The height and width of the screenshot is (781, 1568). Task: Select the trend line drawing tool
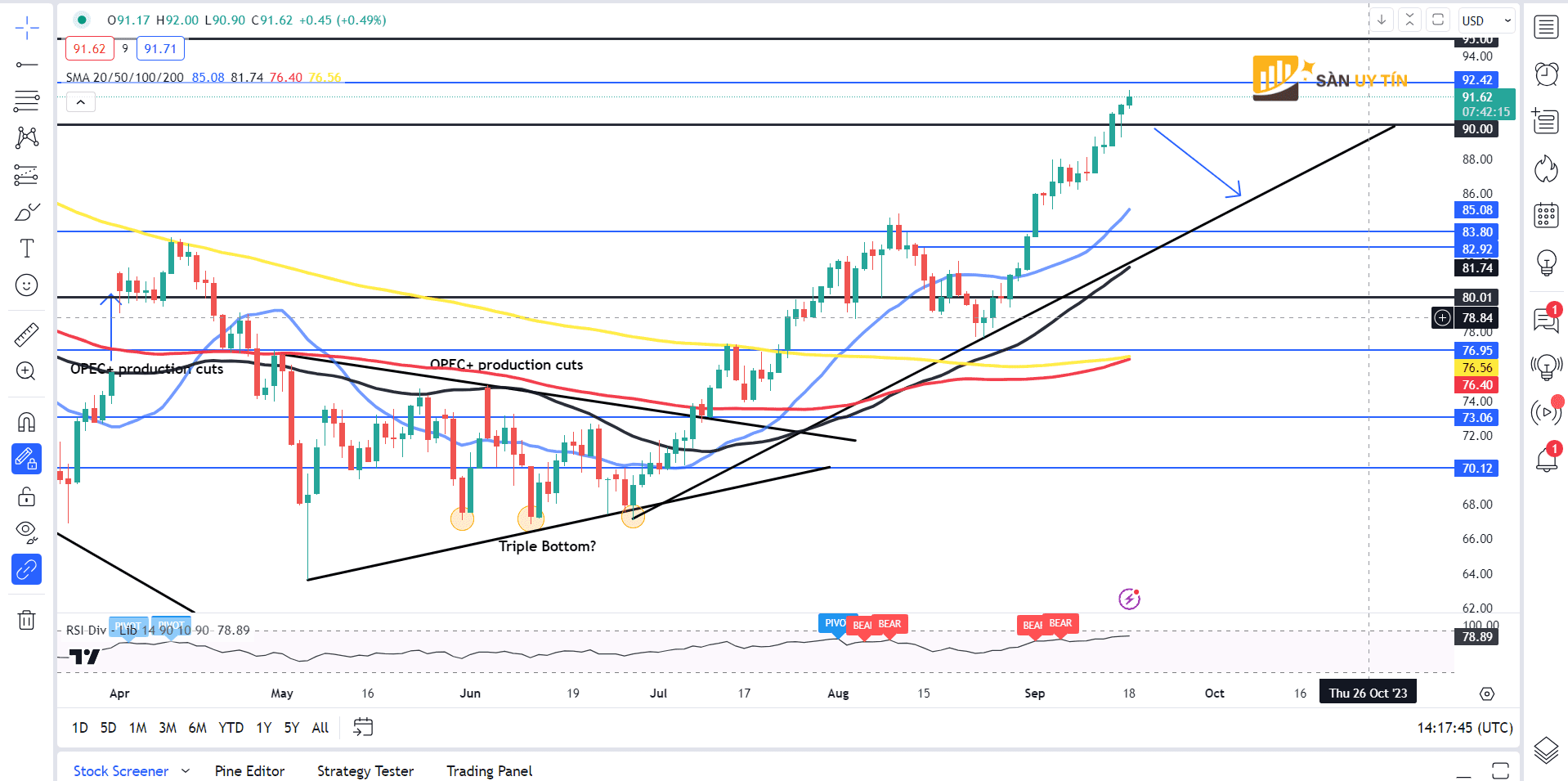click(27, 65)
